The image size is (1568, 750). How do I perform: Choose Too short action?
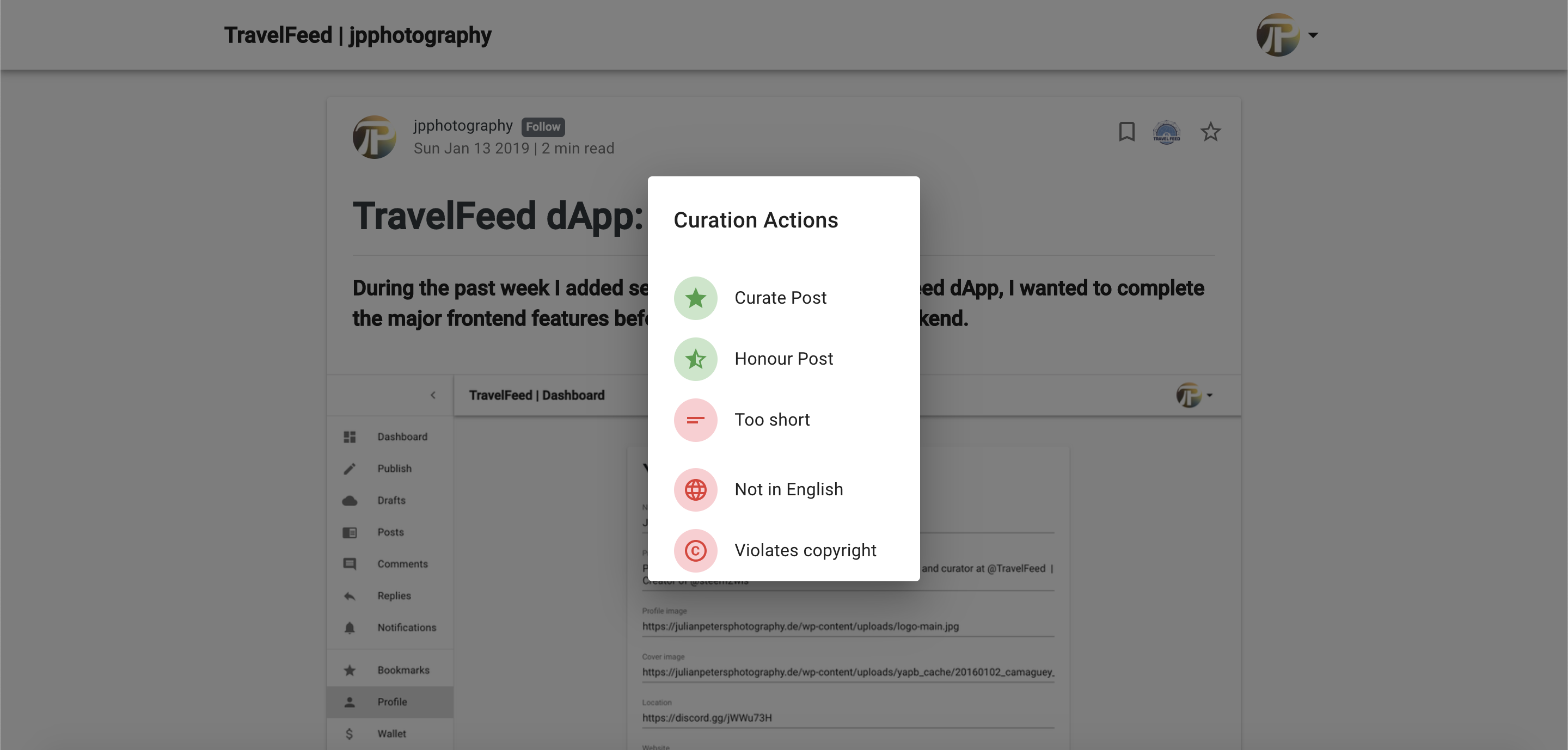click(783, 420)
